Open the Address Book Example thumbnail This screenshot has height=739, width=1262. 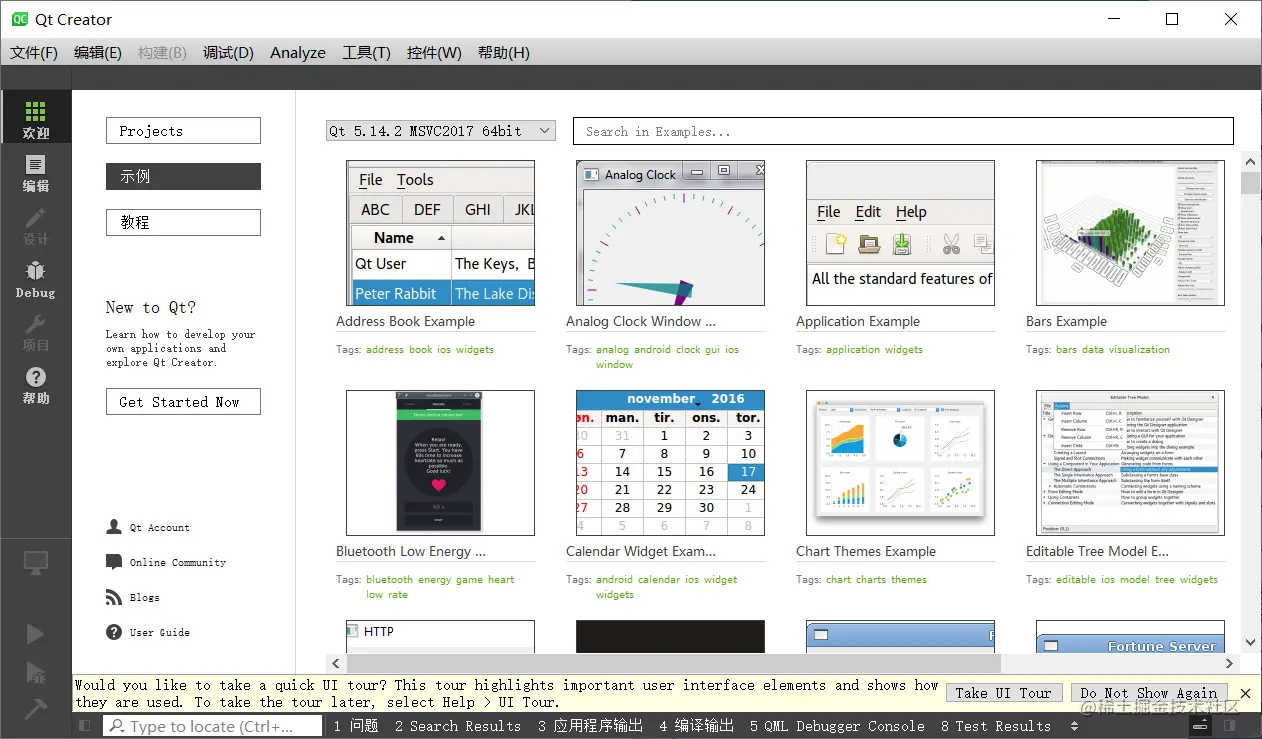(x=440, y=233)
